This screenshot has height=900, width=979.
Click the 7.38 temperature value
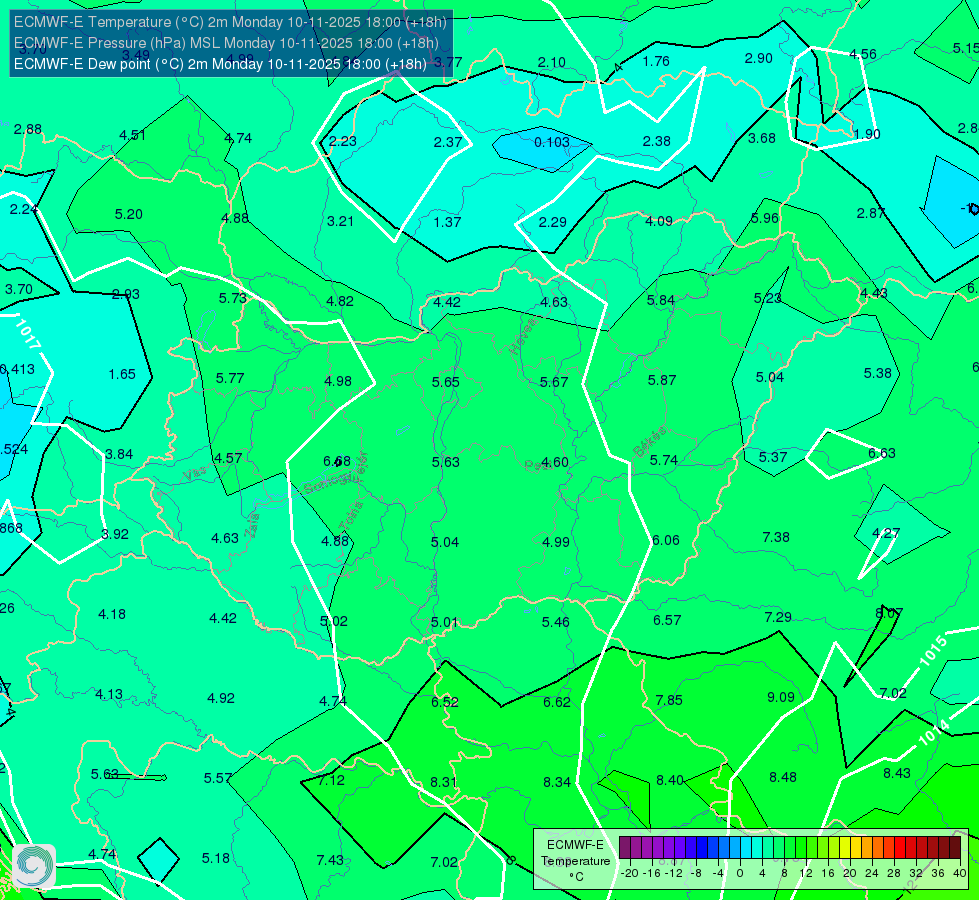775,537
